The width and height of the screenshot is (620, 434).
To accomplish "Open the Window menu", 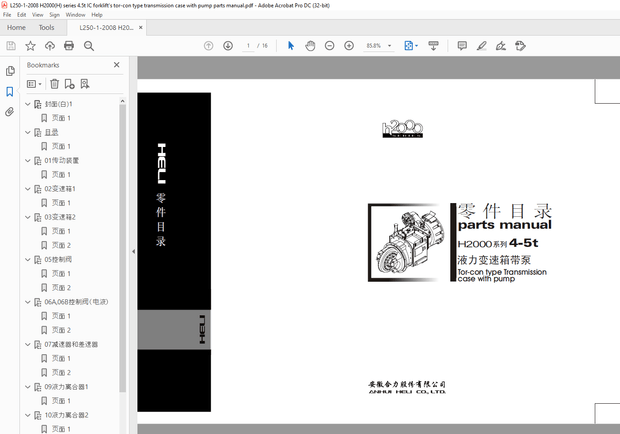I will pyautogui.click(x=76, y=15).
